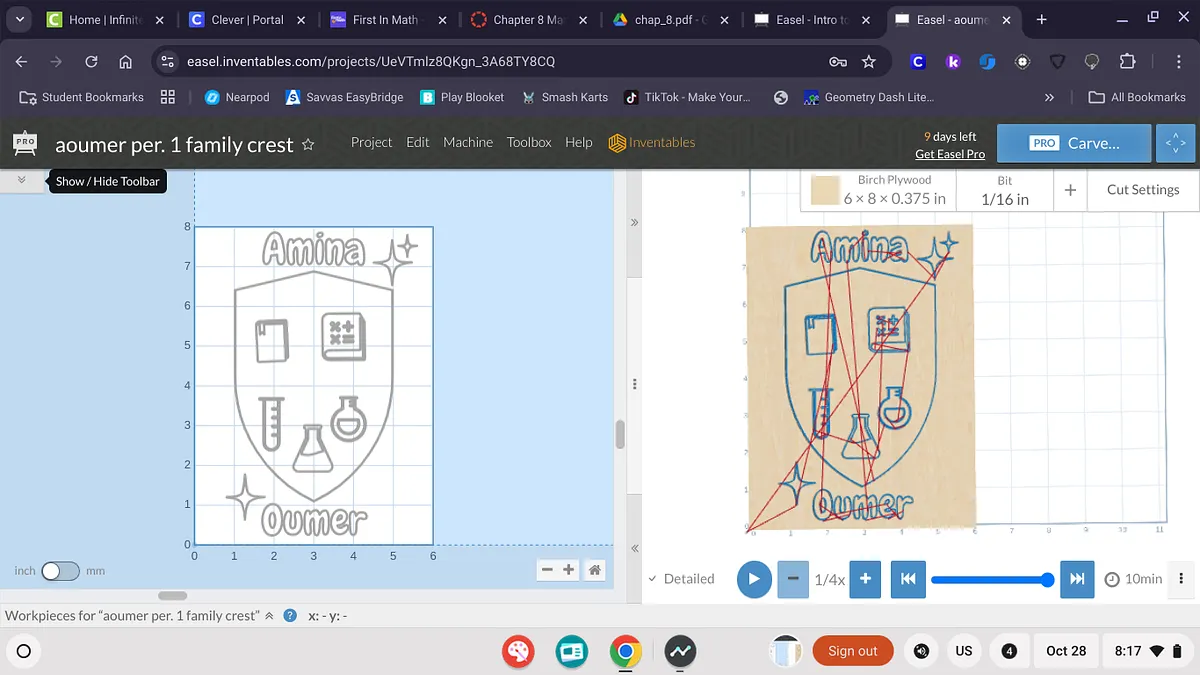
Task: Increase simulation playback speed
Action: (865, 579)
